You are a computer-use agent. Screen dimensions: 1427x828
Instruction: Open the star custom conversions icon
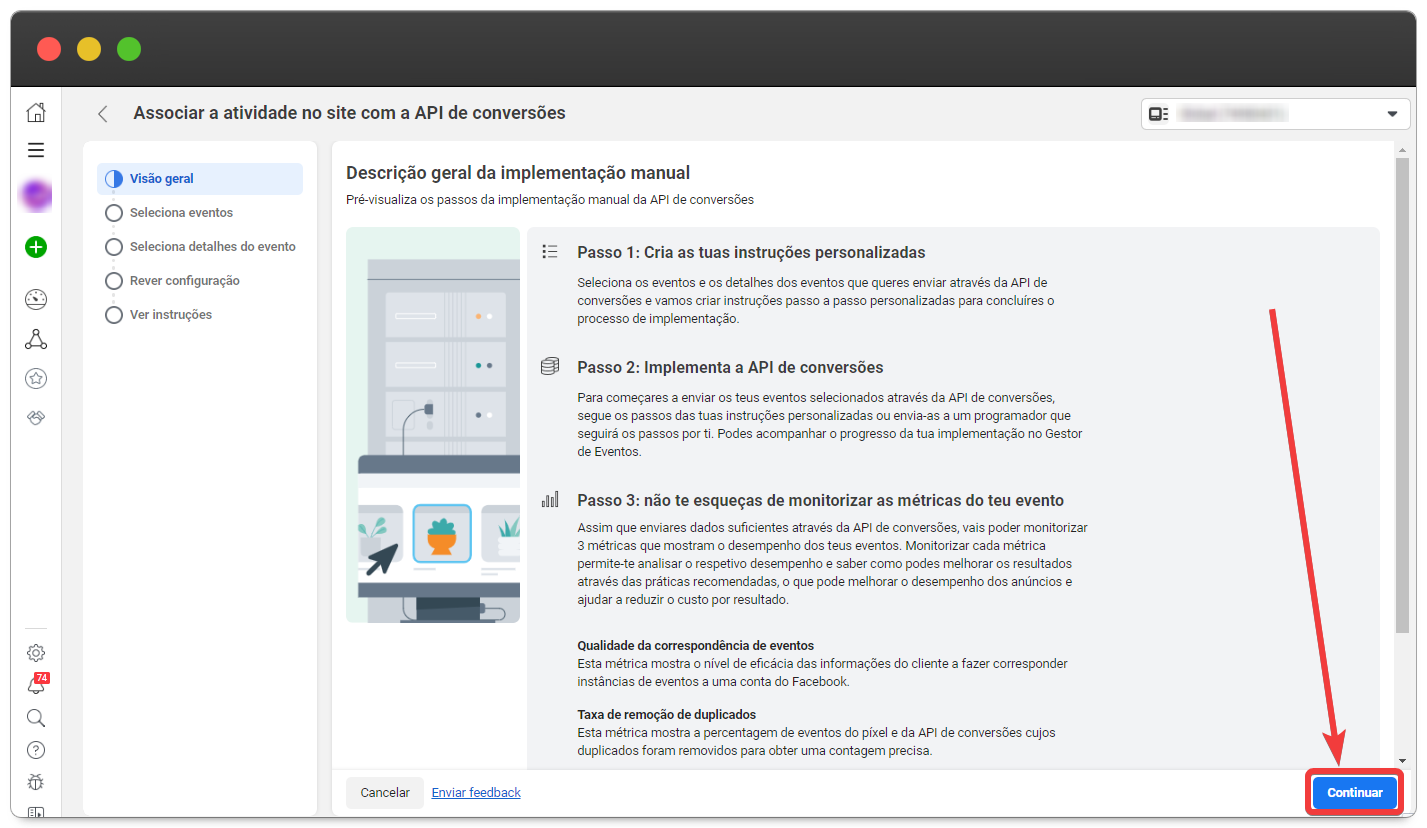coord(36,378)
